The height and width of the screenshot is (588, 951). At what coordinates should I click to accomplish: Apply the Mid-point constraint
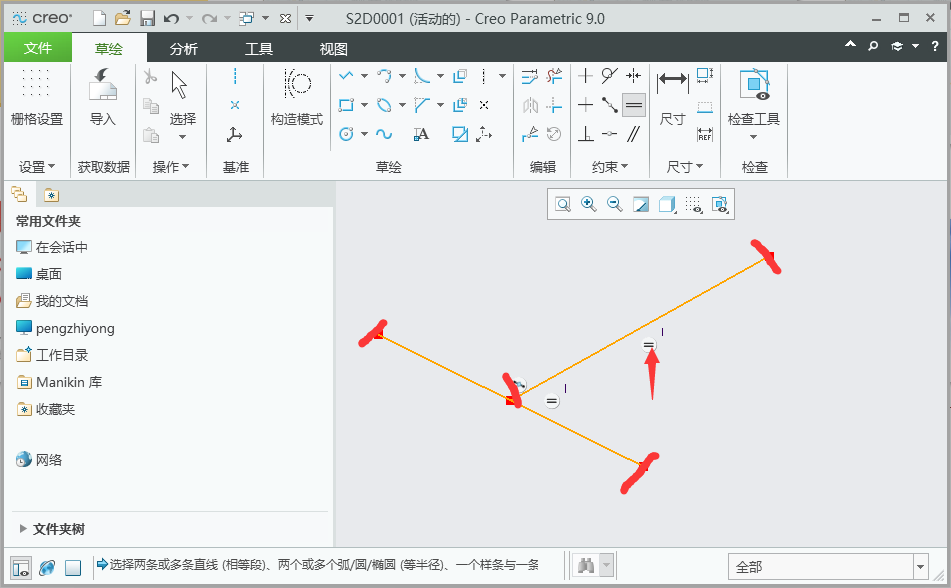click(610, 105)
